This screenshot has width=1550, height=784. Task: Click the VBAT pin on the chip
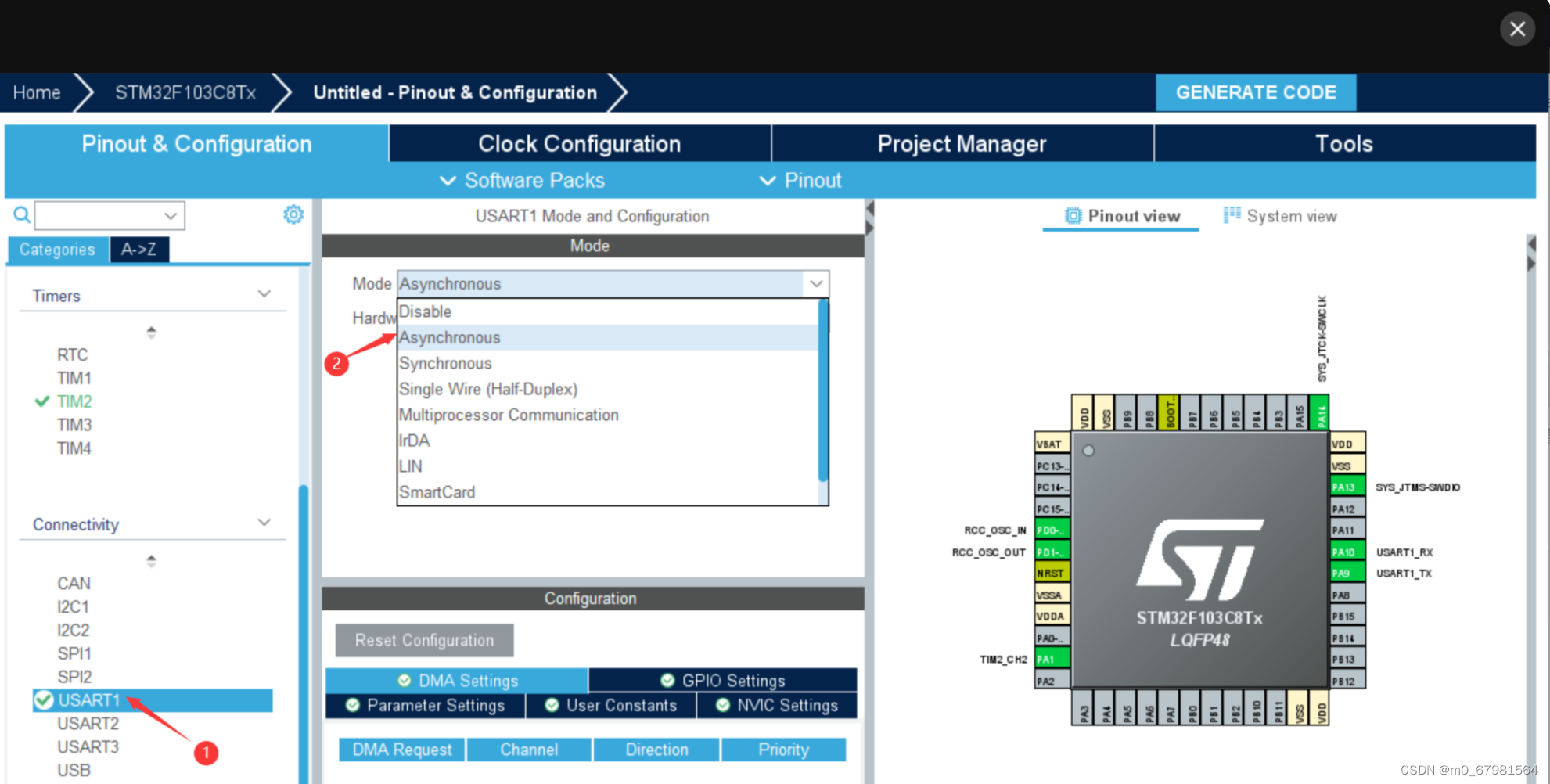point(1052,444)
